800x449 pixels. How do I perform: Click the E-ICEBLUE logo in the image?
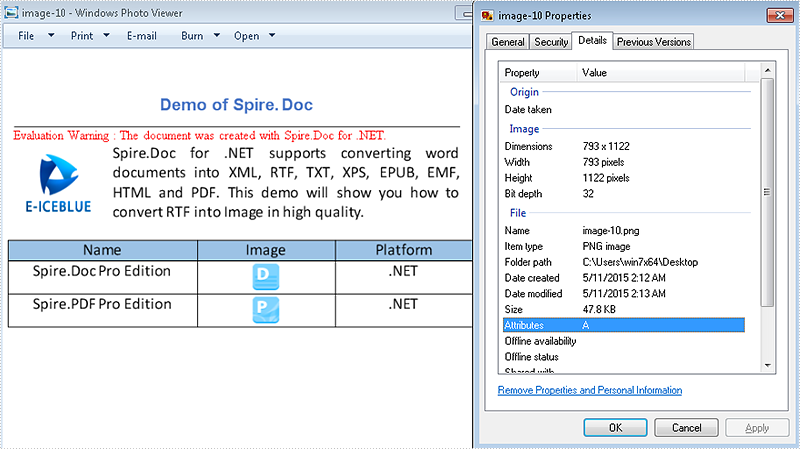click(59, 184)
